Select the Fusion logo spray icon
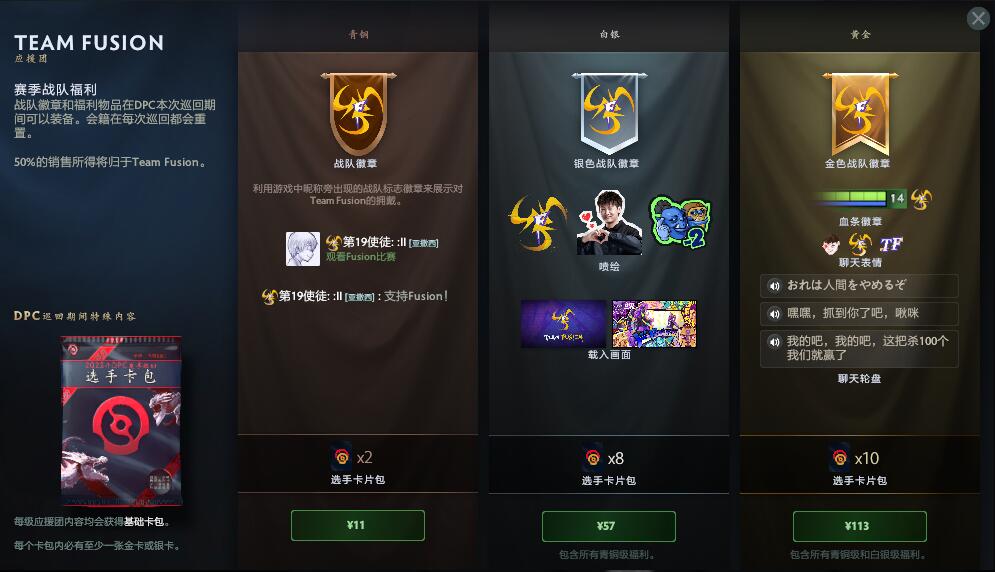 point(539,223)
